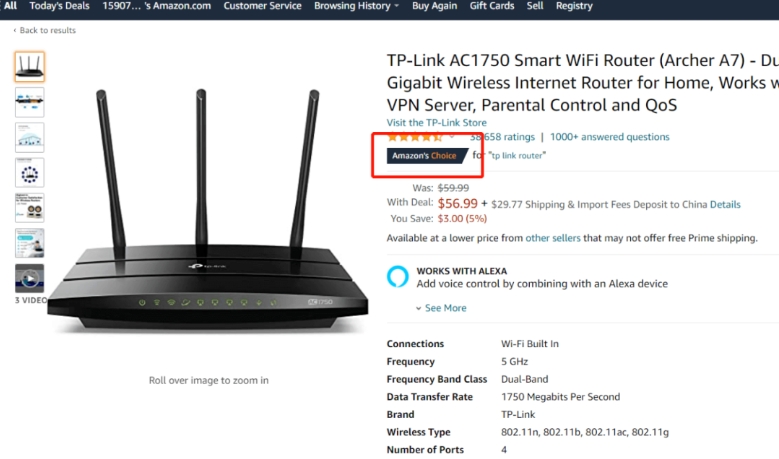Select the house diagram thumbnail
Viewport: 779px width, 459px height.
point(29,137)
